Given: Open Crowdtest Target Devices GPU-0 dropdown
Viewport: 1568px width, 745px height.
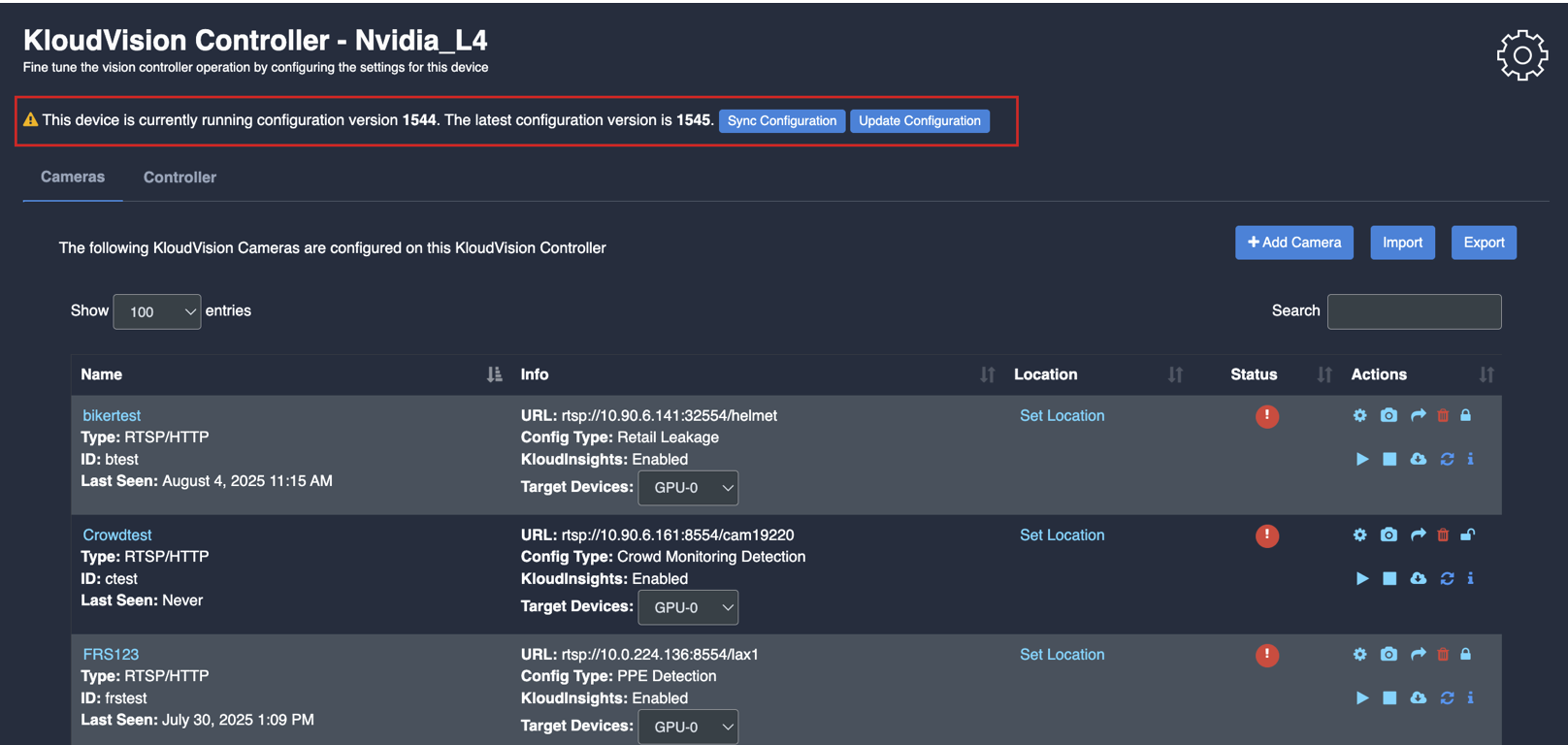Looking at the screenshot, I should pyautogui.click(x=688, y=607).
